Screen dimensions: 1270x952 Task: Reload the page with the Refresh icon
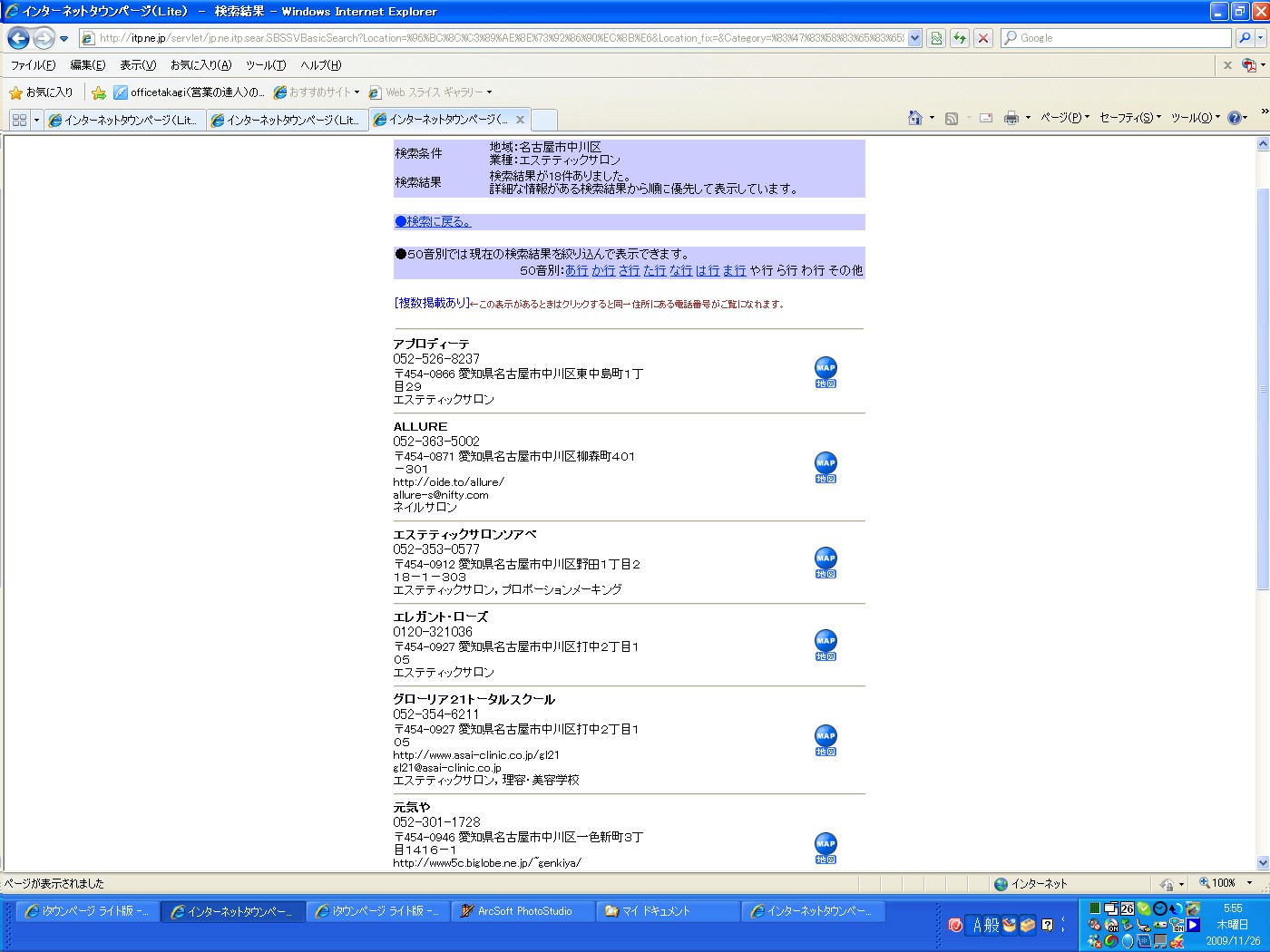959,38
